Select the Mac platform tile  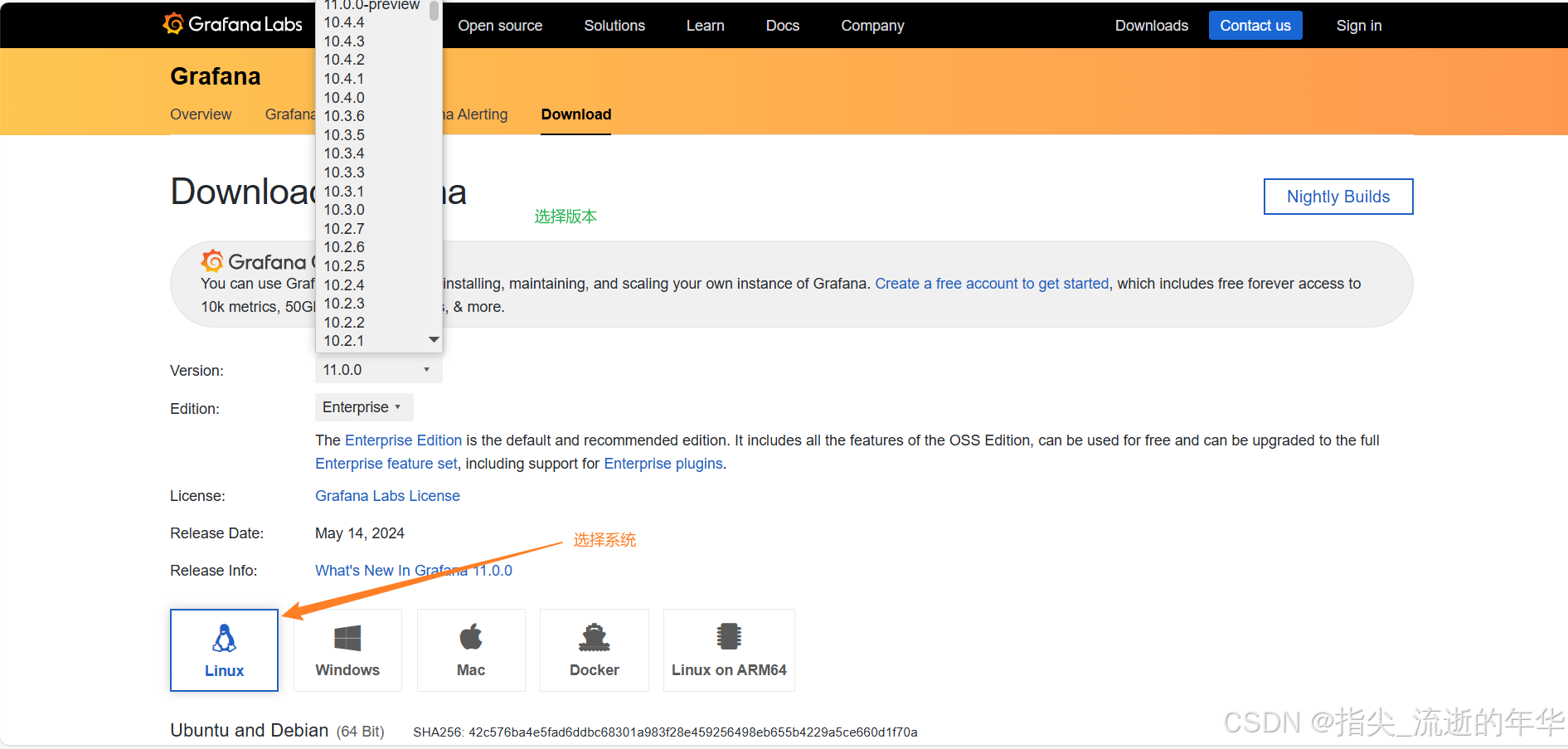471,650
